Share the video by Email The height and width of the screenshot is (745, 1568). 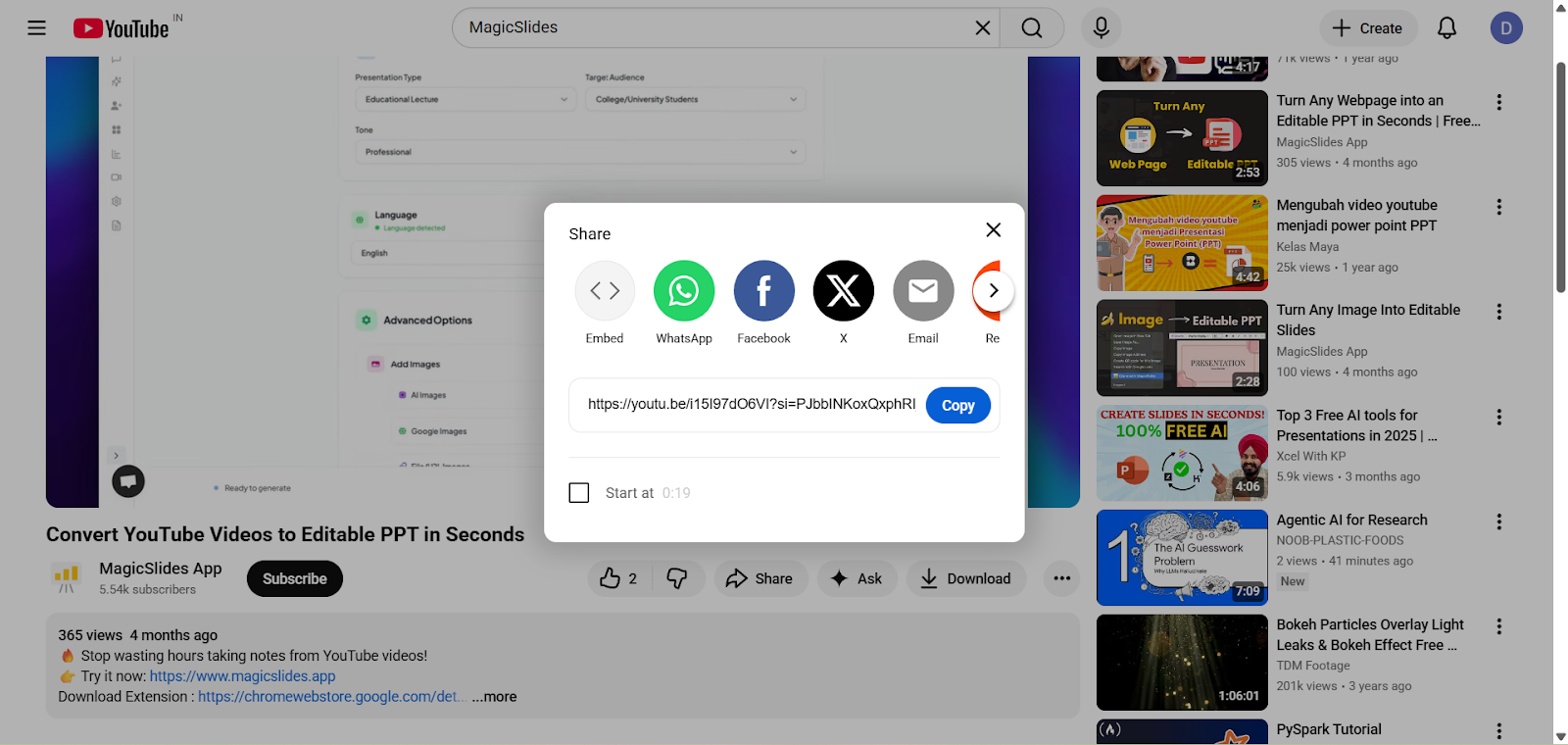[x=923, y=303]
